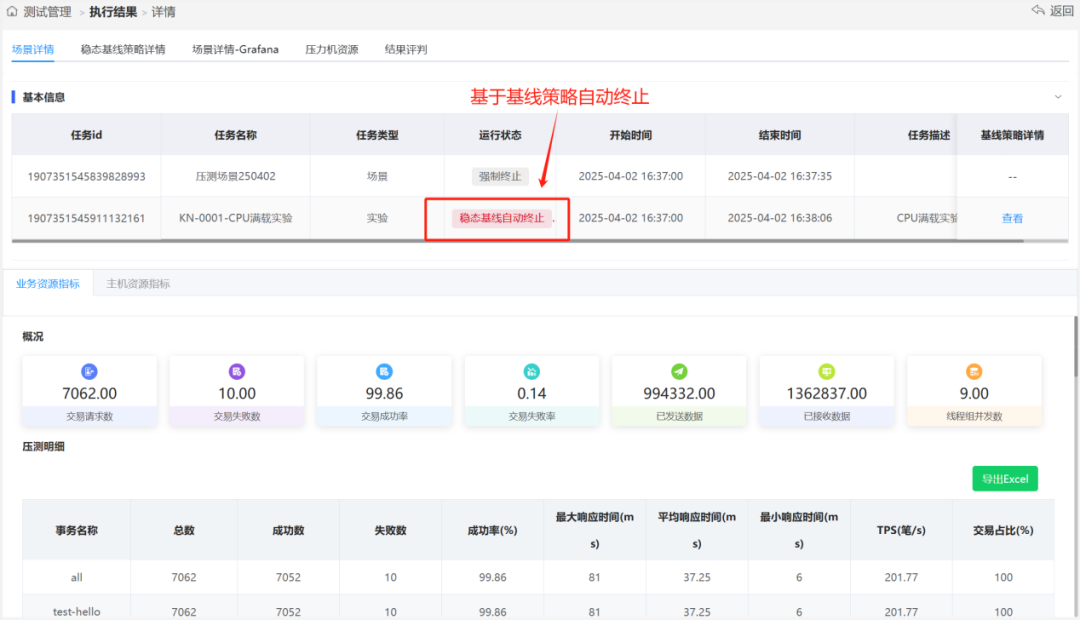Switch to 稳态基线策略详情 tab
The image size is (1080, 620).
(123, 50)
